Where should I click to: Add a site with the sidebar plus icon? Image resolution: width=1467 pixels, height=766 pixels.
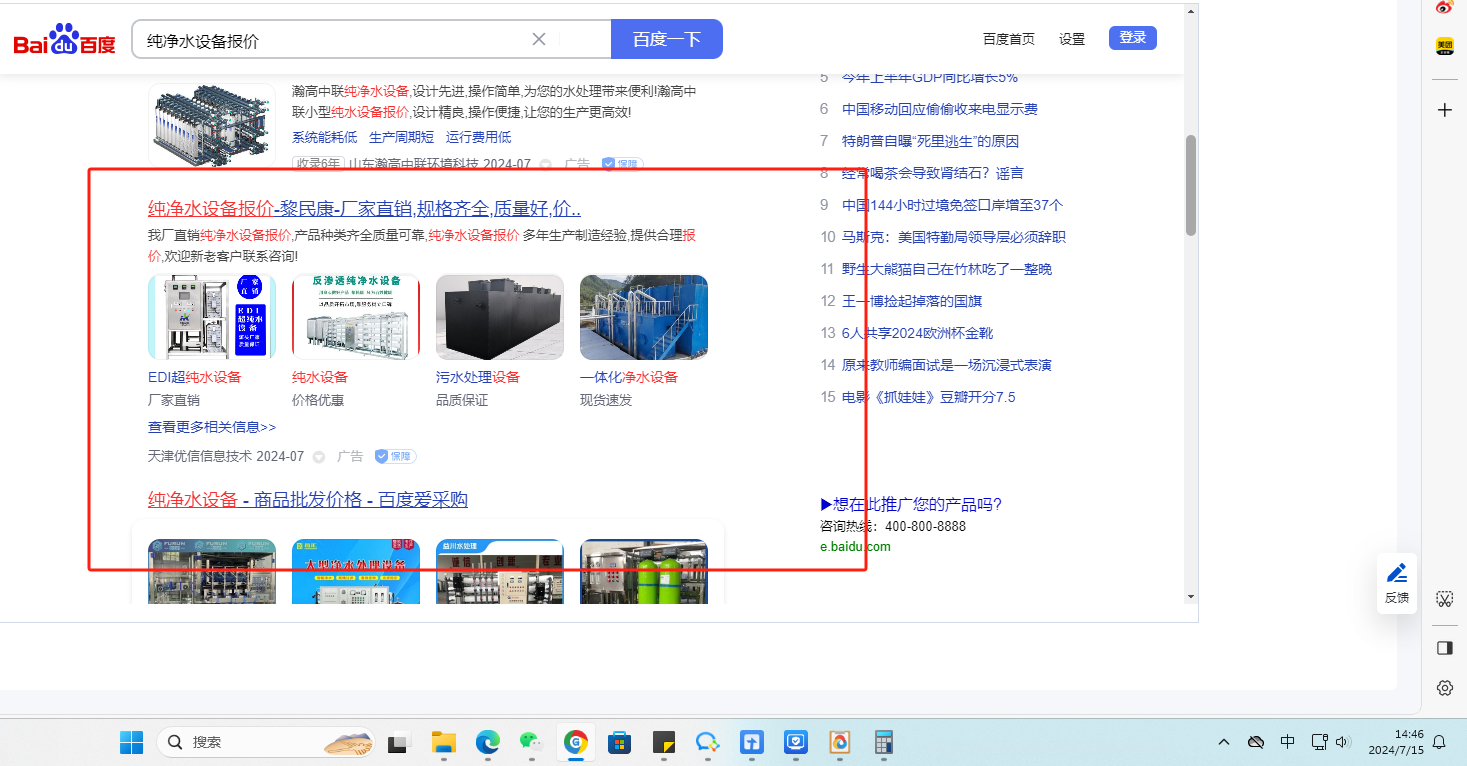(x=1444, y=110)
